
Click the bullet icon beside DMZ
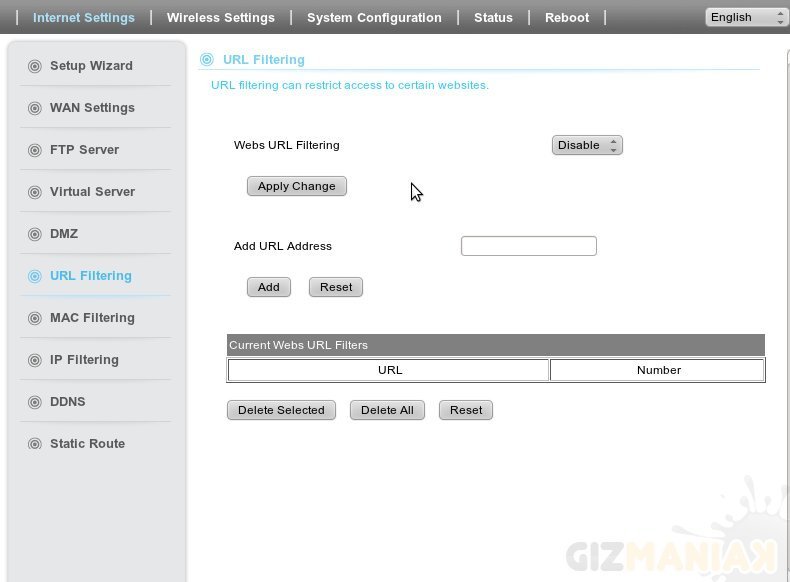coord(35,234)
